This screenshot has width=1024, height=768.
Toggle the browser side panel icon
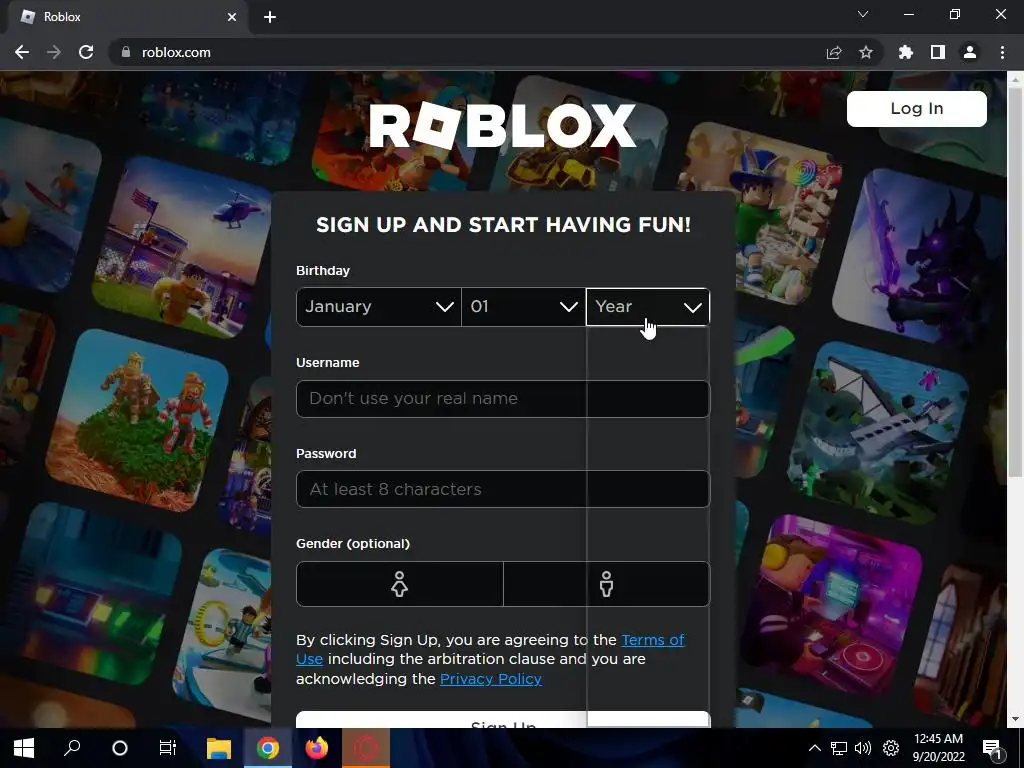click(938, 52)
